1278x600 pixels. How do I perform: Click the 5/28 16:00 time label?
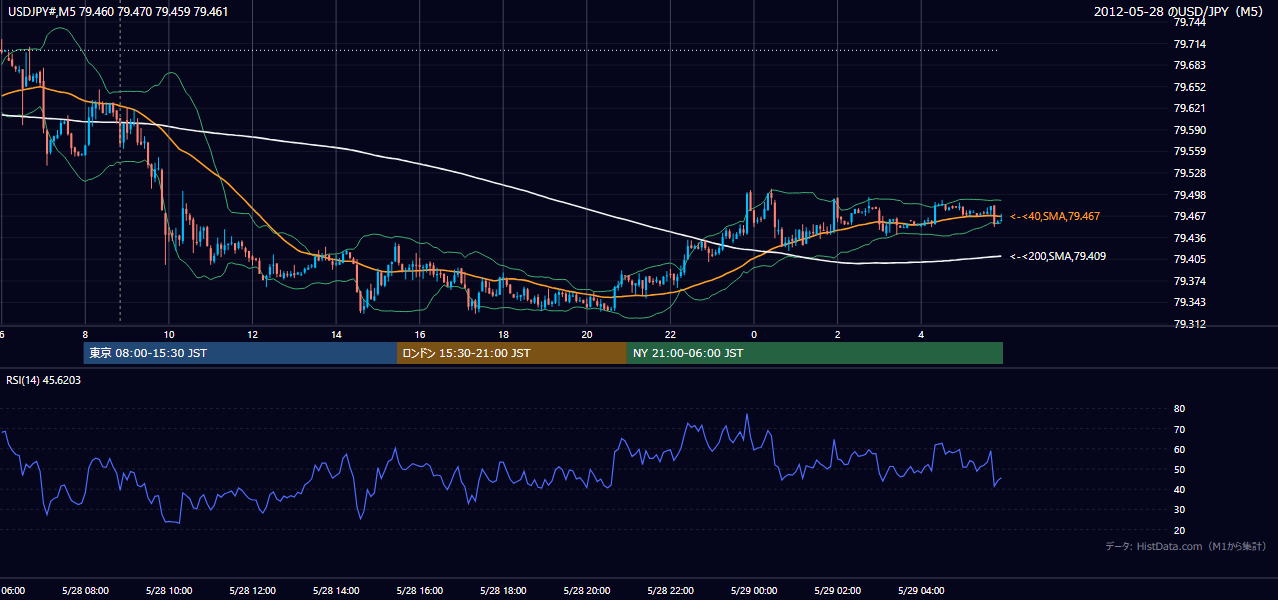point(419,590)
